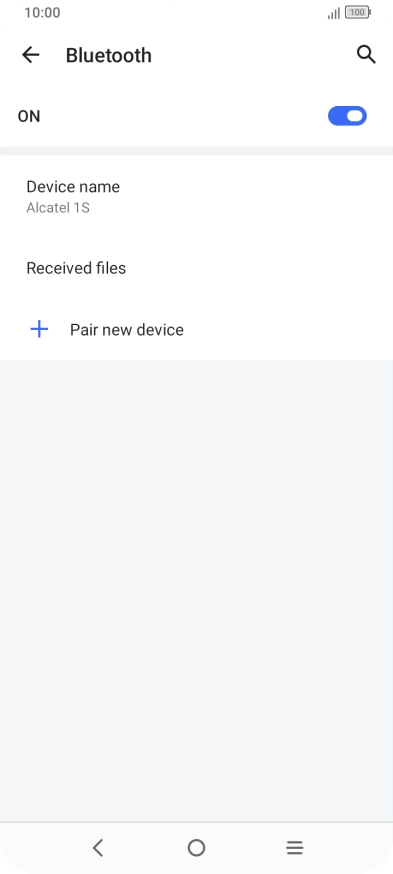The image size is (393, 874).
Task: Tap the Alcatel 1S device name subtitle
Action: pyautogui.click(x=58, y=208)
